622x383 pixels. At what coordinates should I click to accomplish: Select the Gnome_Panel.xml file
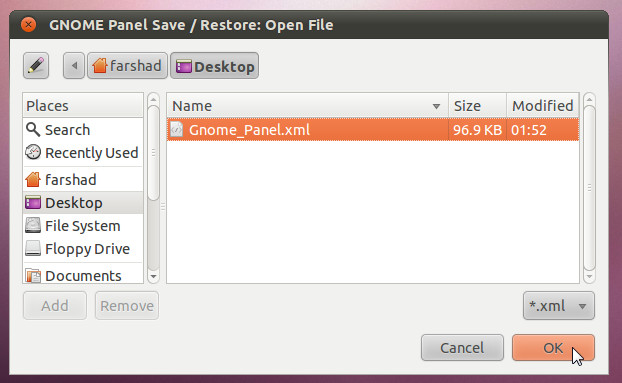[373, 130]
